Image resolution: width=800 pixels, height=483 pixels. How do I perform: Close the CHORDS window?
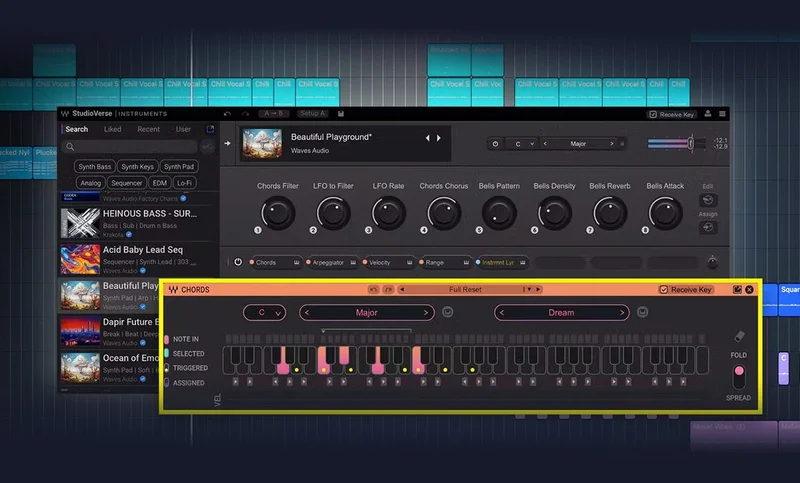749,289
